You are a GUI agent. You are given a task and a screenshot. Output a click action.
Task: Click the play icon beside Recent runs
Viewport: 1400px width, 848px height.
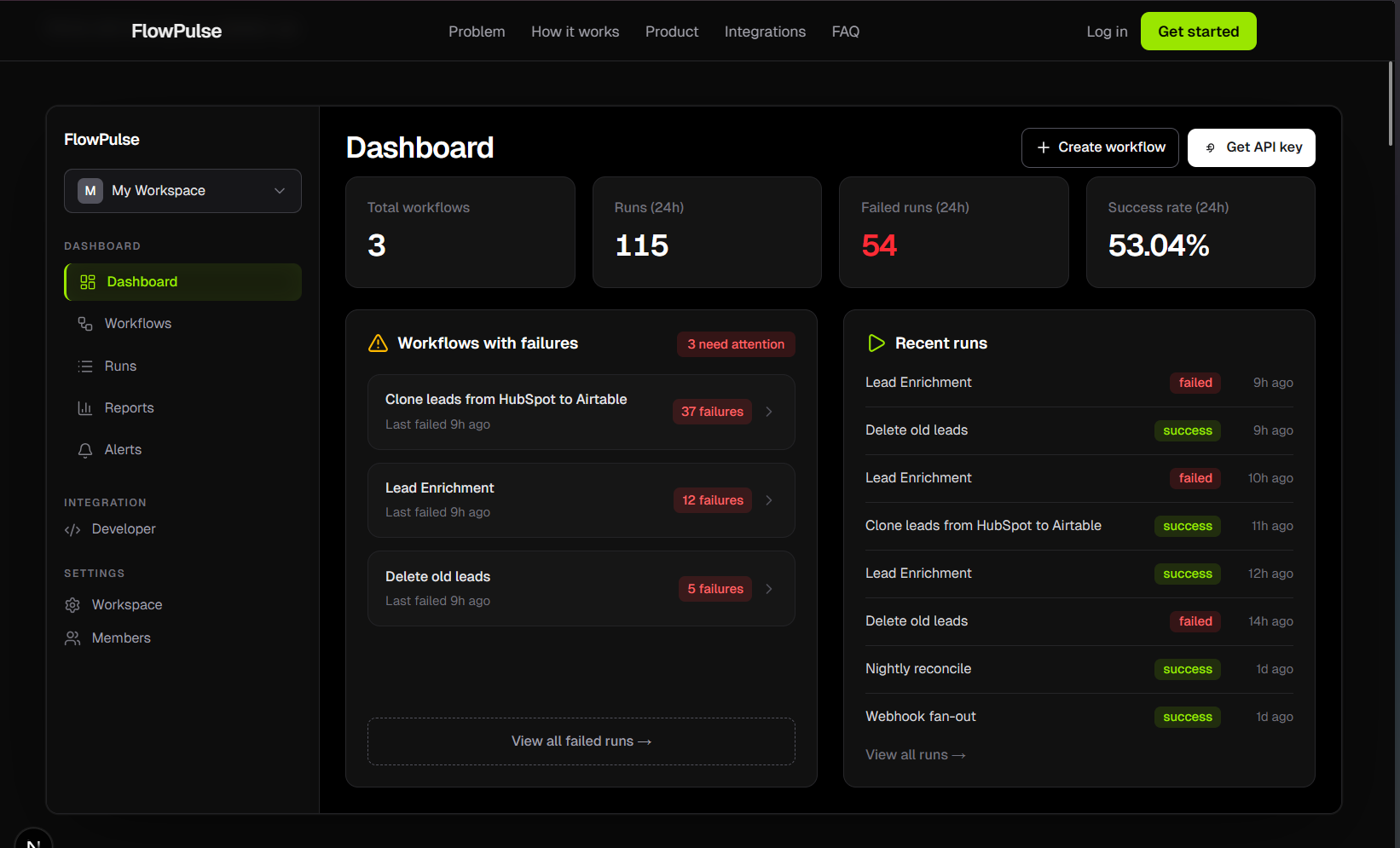[x=876, y=343]
